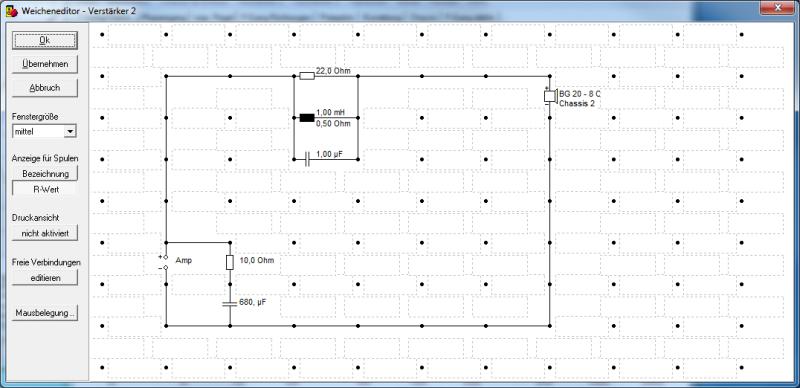Click the Weicheneditor title bar app icon

pyautogui.click(x=11, y=10)
